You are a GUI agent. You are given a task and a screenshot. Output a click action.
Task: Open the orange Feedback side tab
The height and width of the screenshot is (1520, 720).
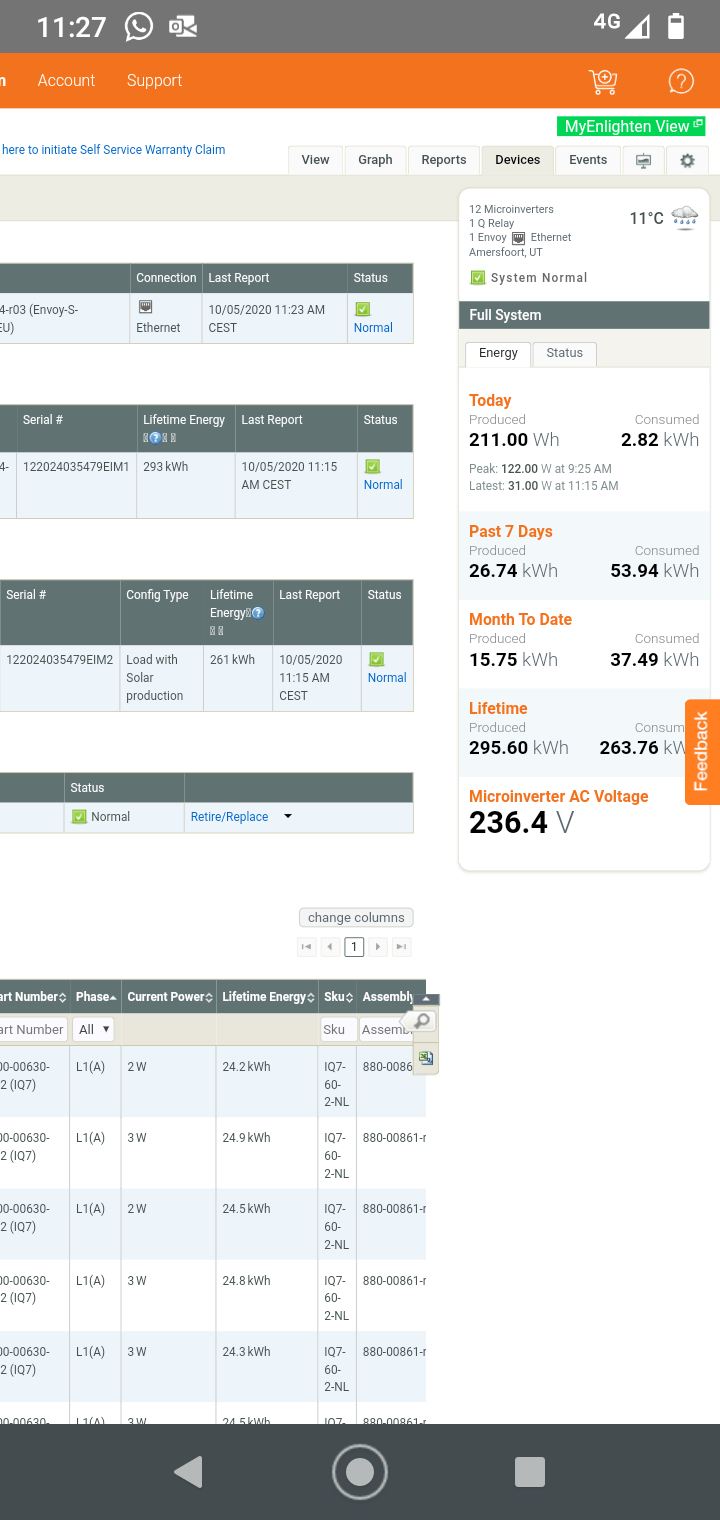(x=702, y=751)
